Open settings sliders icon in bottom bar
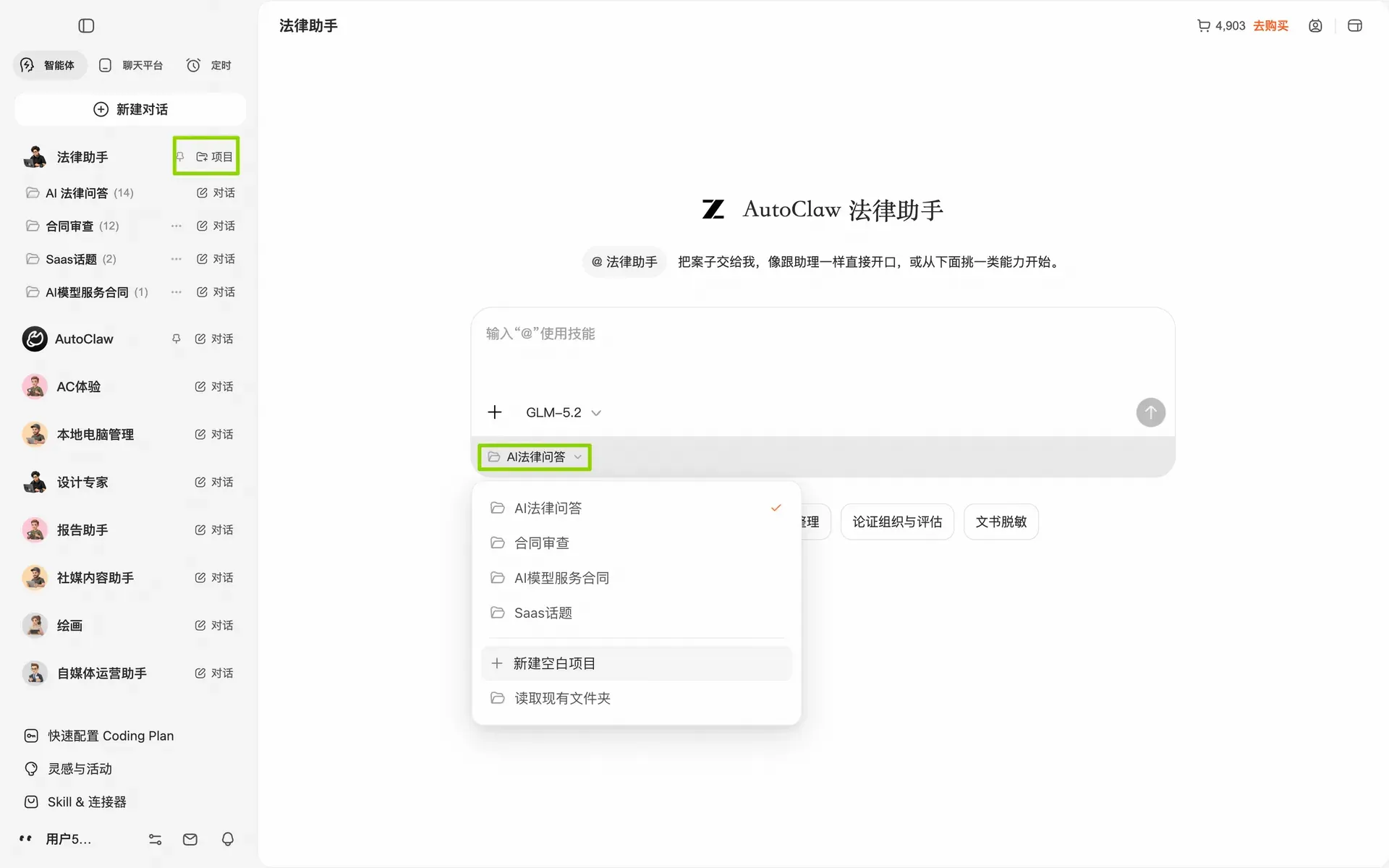The width and height of the screenshot is (1389, 868). (156, 839)
